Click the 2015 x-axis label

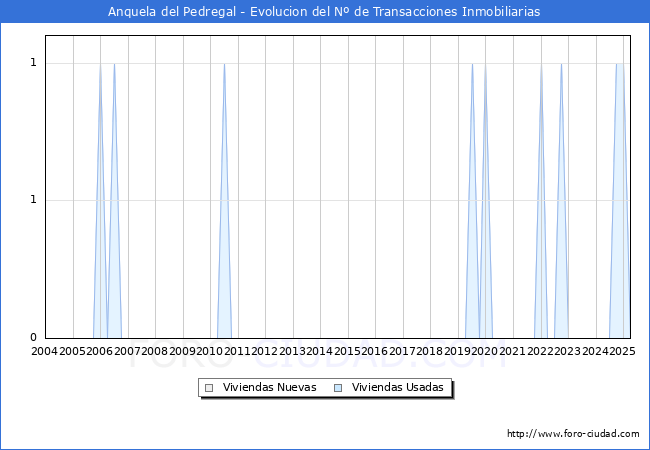pos(347,351)
